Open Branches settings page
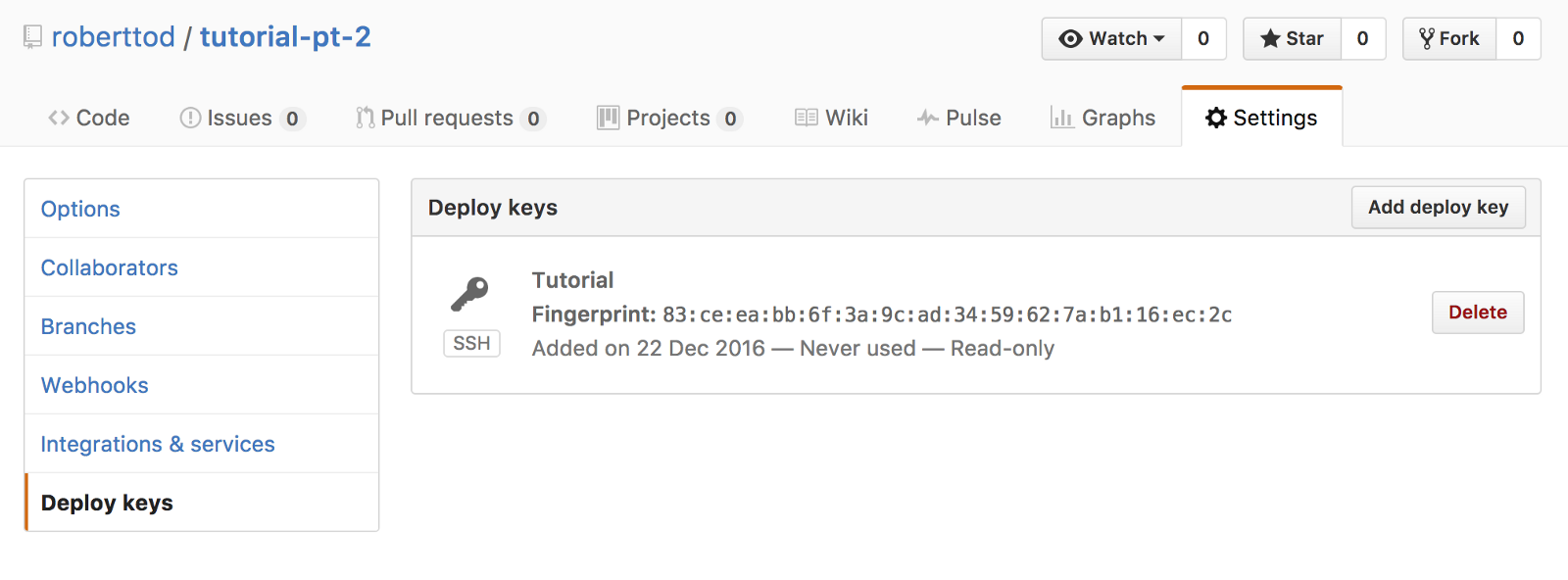1568x580 pixels. tap(88, 326)
